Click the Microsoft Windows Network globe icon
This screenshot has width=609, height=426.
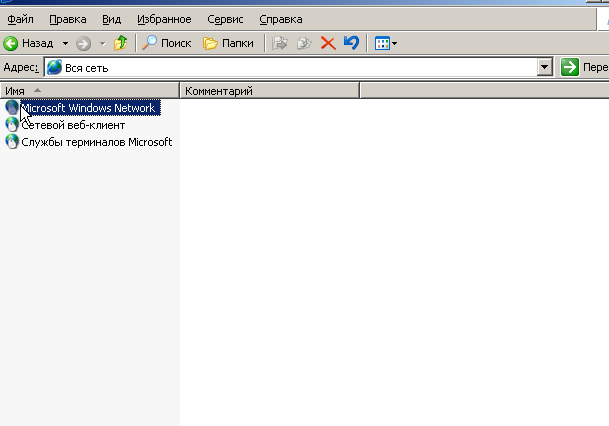[12, 108]
